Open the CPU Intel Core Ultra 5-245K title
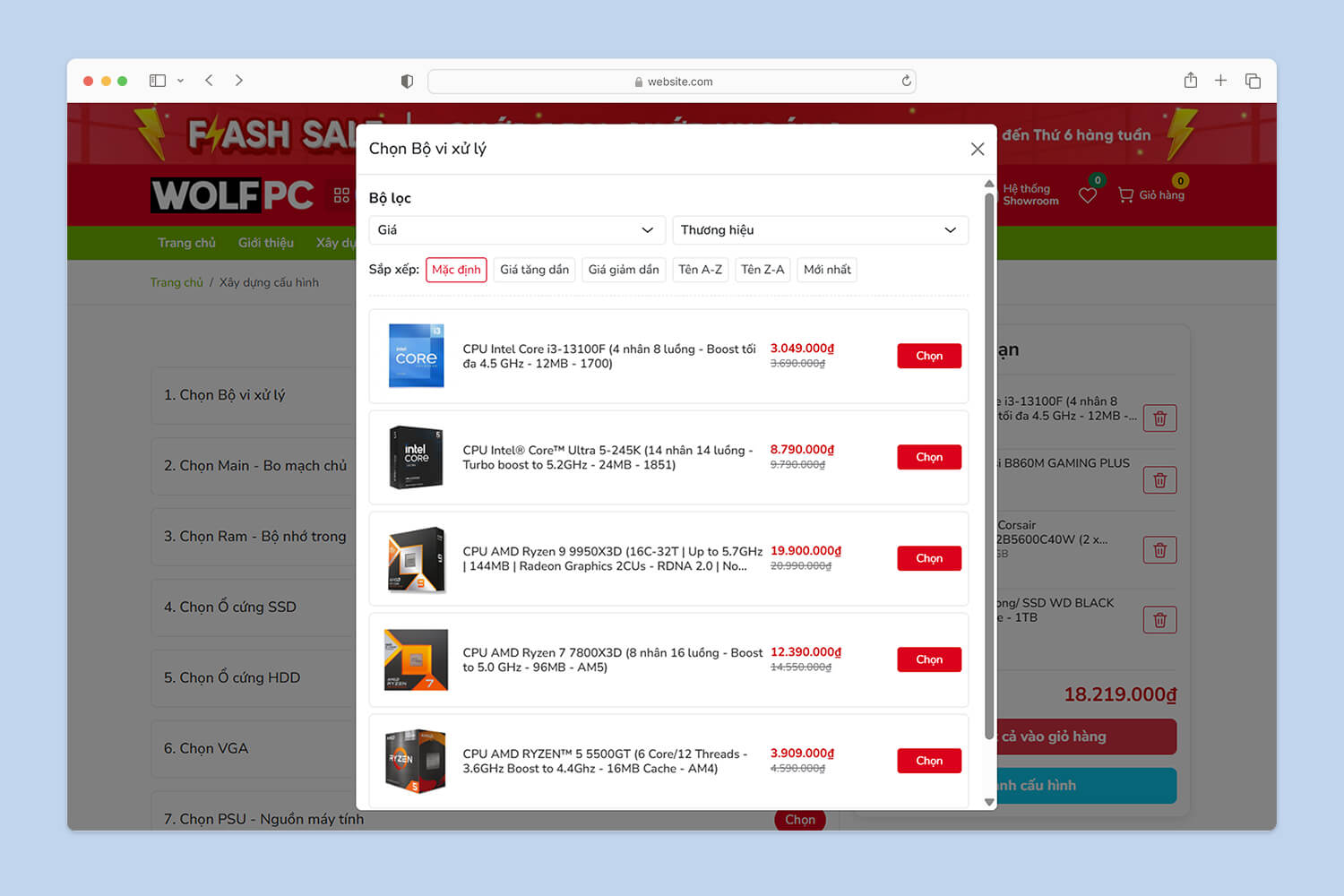The image size is (1344, 896). pyautogui.click(x=607, y=457)
